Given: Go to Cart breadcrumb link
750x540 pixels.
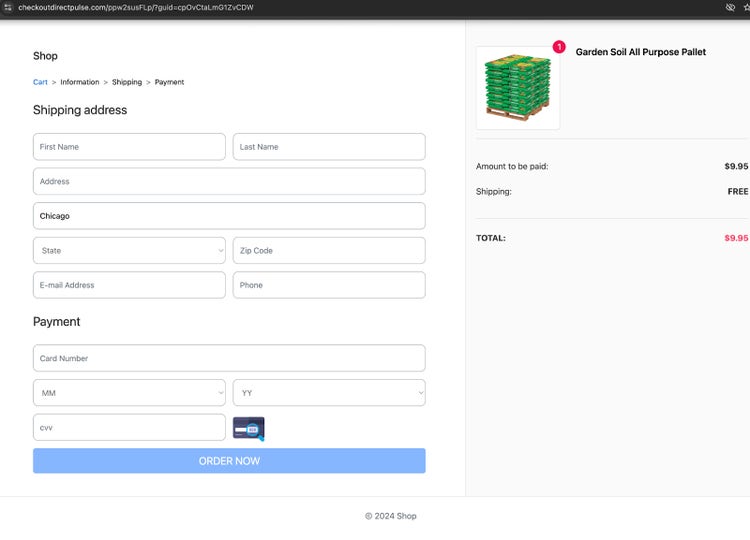Looking at the screenshot, I should (40, 82).
